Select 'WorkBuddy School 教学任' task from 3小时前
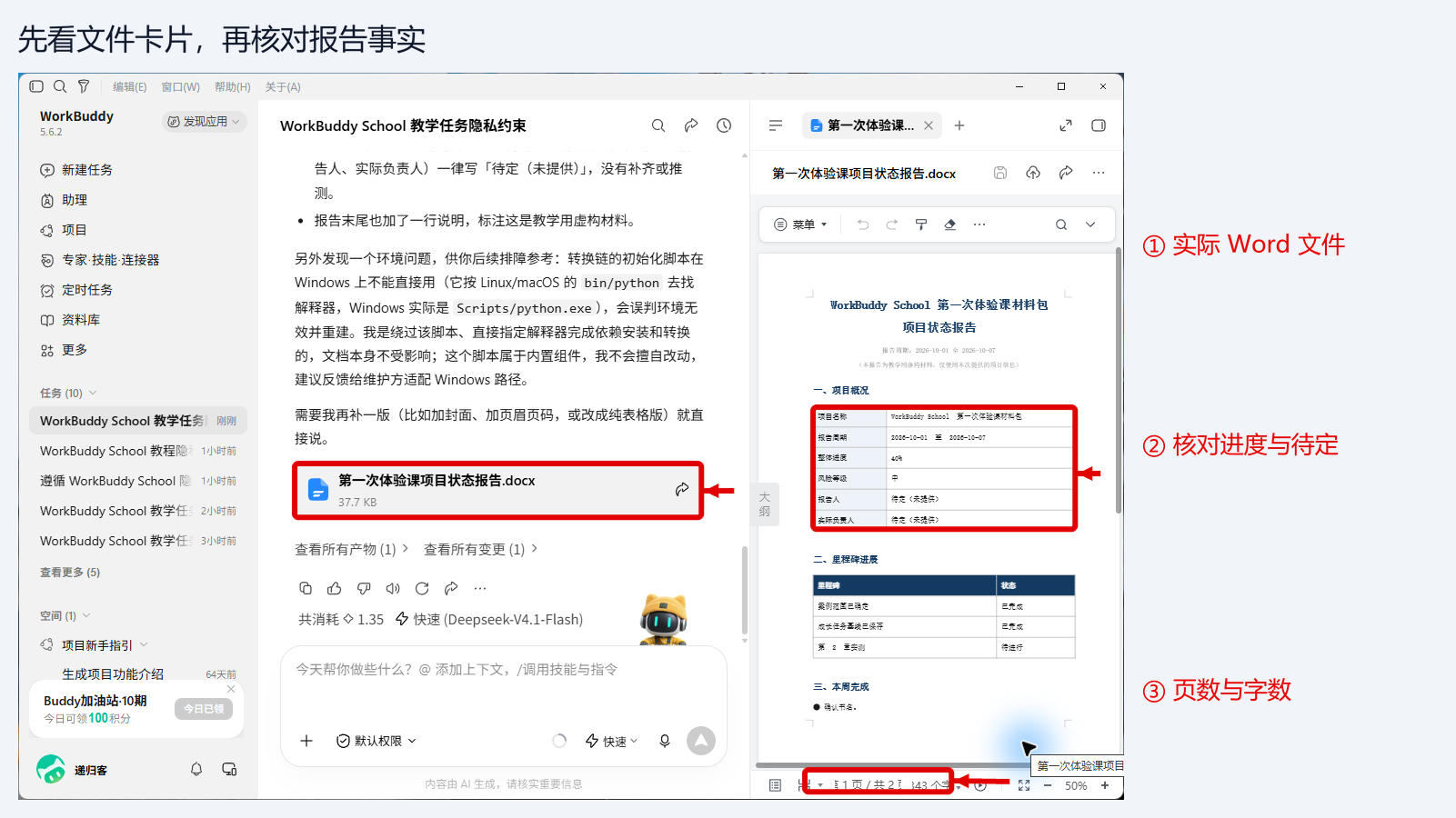The height and width of the screenshot is (818, 1456). [x=138, y=541]
